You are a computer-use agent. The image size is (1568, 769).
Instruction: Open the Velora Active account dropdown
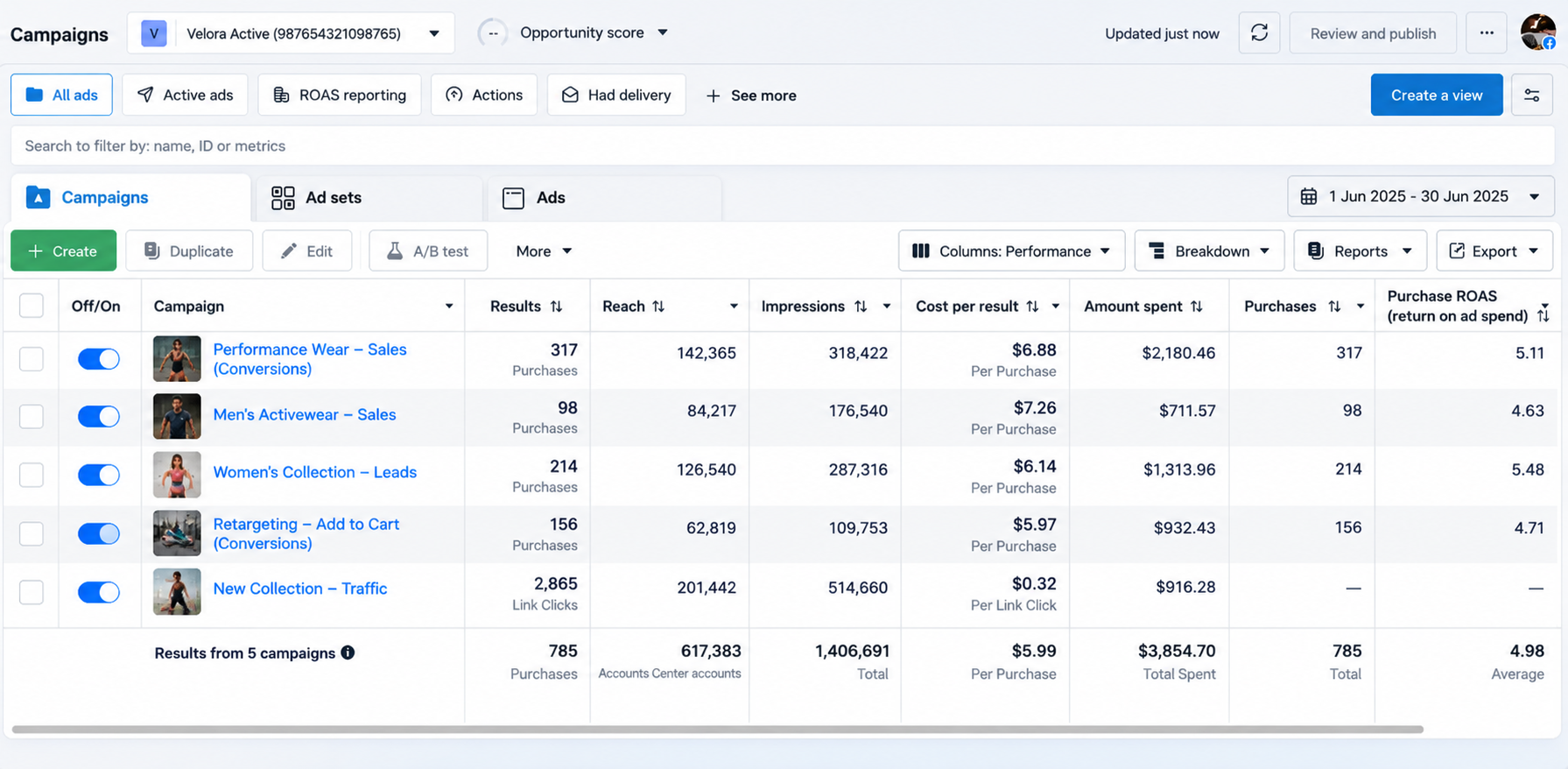coord(291,33)
